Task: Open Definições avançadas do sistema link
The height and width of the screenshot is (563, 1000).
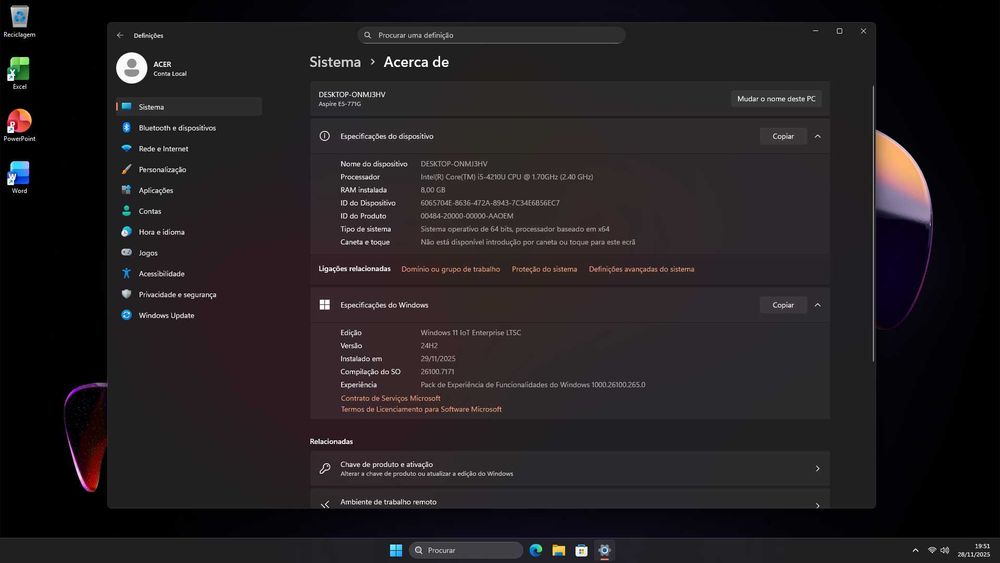Action: pos(641,269)
